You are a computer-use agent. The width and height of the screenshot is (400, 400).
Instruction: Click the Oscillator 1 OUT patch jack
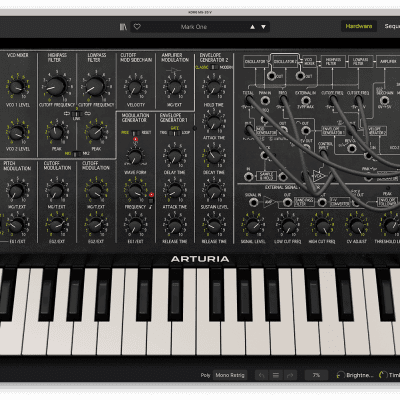(271, 76)
